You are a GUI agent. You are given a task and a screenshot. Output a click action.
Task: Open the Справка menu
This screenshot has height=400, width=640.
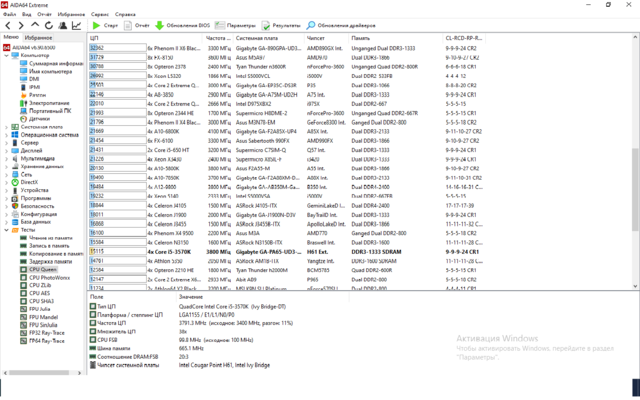125,14
